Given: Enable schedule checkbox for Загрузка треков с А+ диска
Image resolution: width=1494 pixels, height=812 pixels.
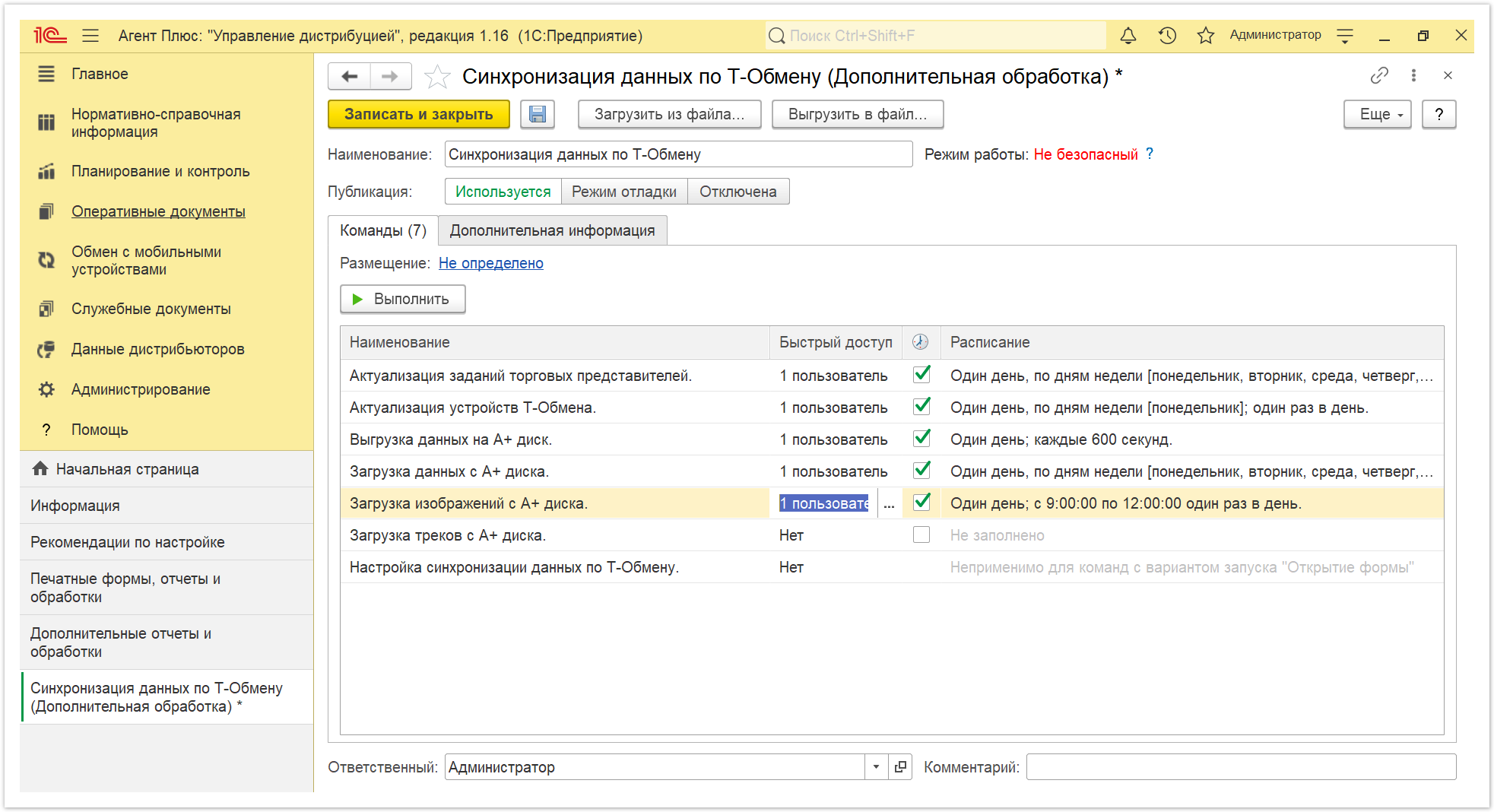Looking at the screenshot, I should click(921, 534).
